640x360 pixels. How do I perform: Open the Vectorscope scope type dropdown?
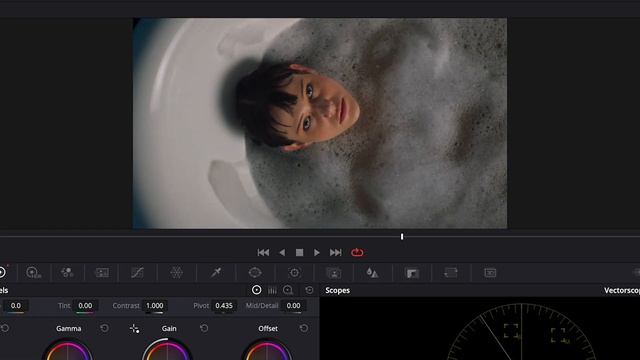coord(622,290)
